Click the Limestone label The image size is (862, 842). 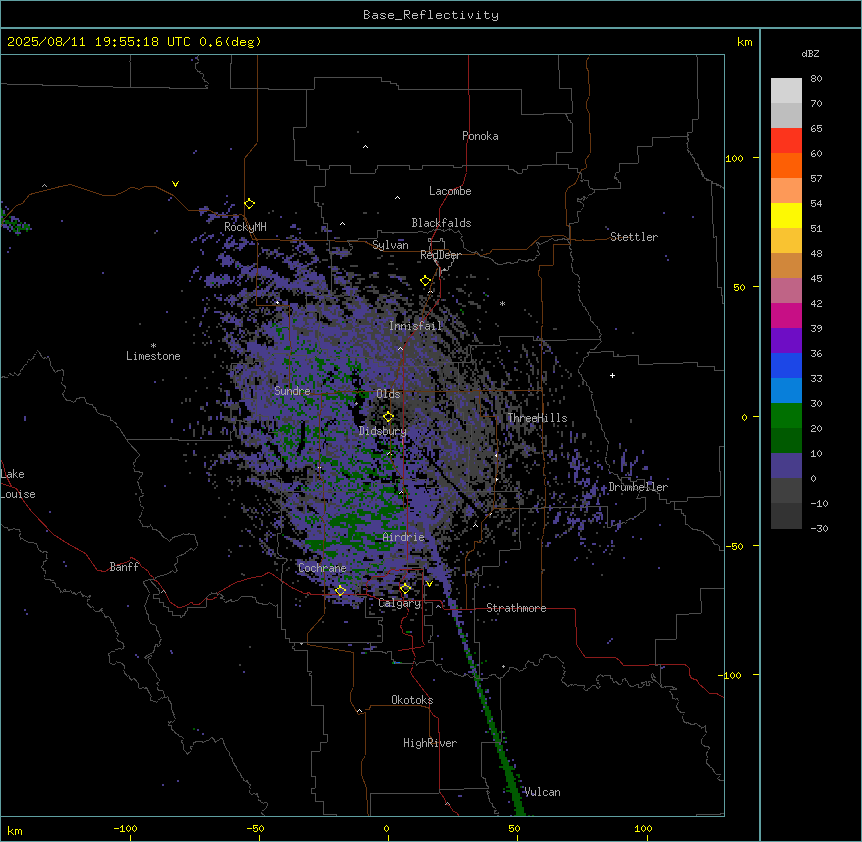(x=153, y=356)
